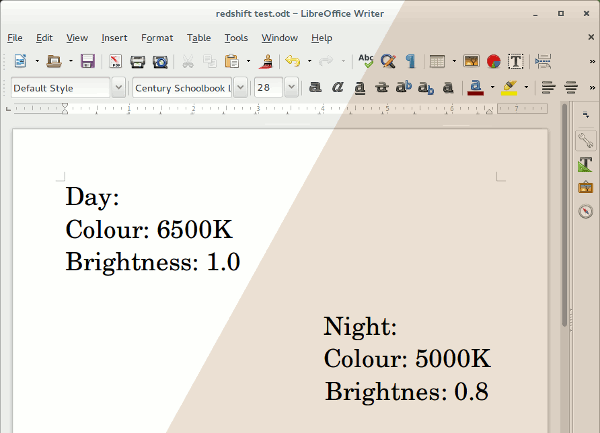Click the Clone Formatting paintbrush icon

coord(266,62)
